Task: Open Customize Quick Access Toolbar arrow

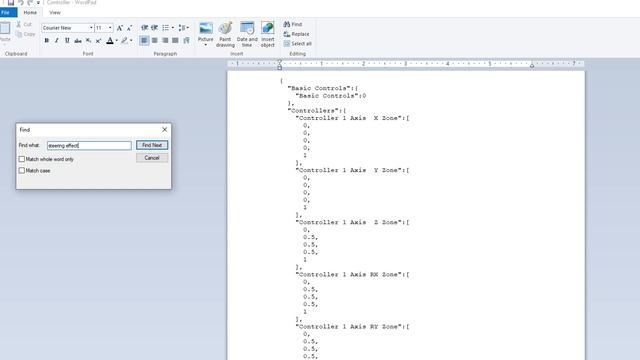Action: 38,3
